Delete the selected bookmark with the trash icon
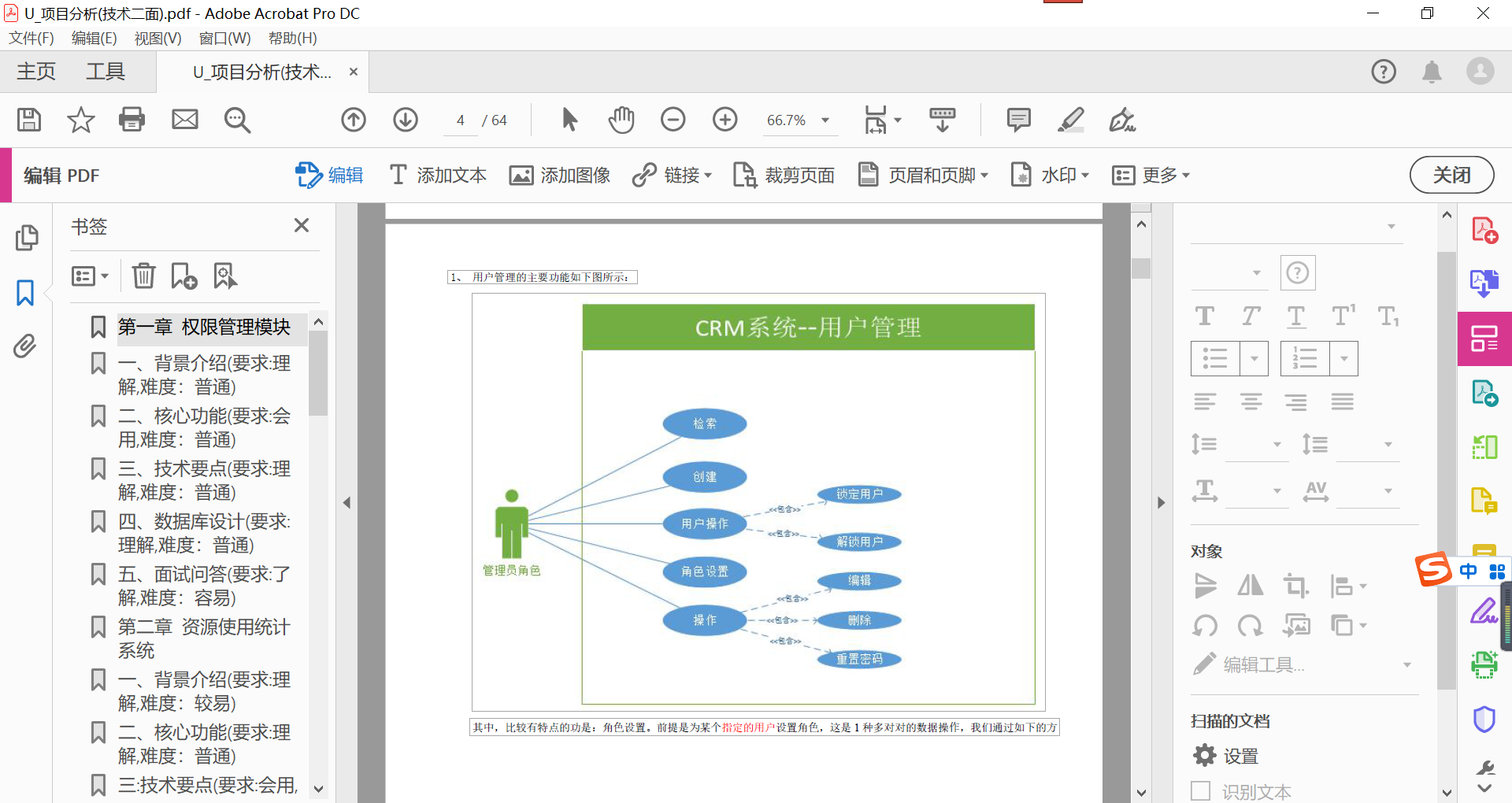The width and height of the screenshot is (1512, 803). click(143, 276)
